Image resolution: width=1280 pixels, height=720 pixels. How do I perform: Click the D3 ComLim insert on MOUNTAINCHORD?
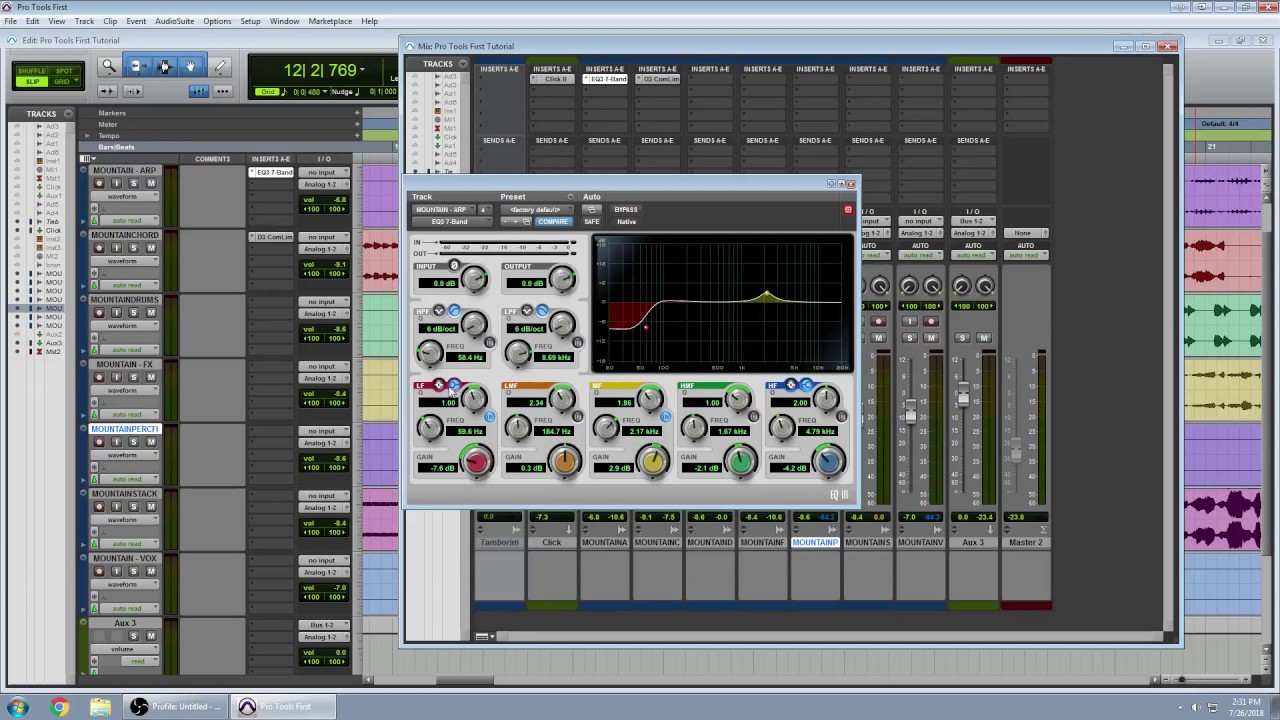272,237
